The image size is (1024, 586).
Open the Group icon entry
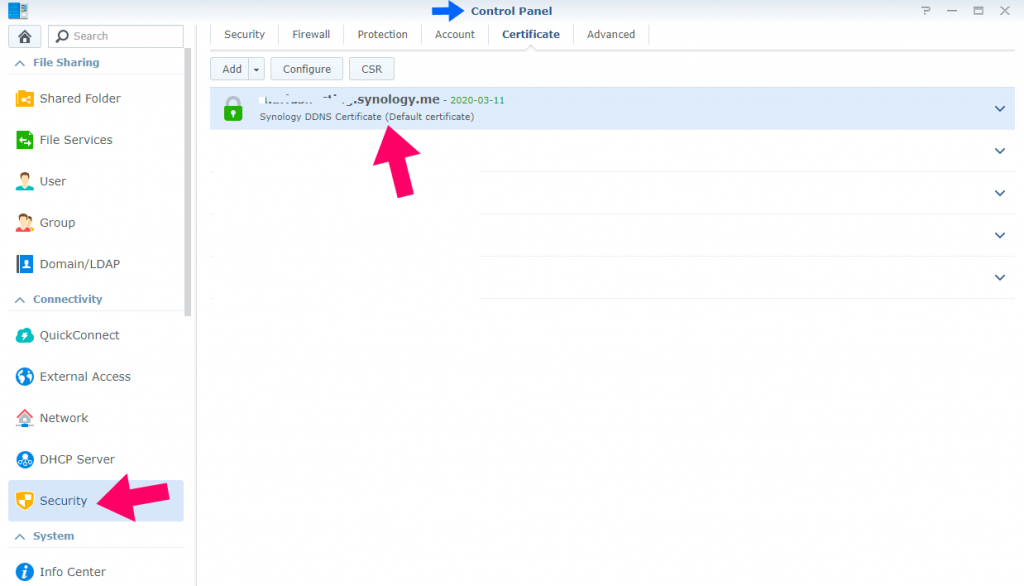click(x=25, y=223)
